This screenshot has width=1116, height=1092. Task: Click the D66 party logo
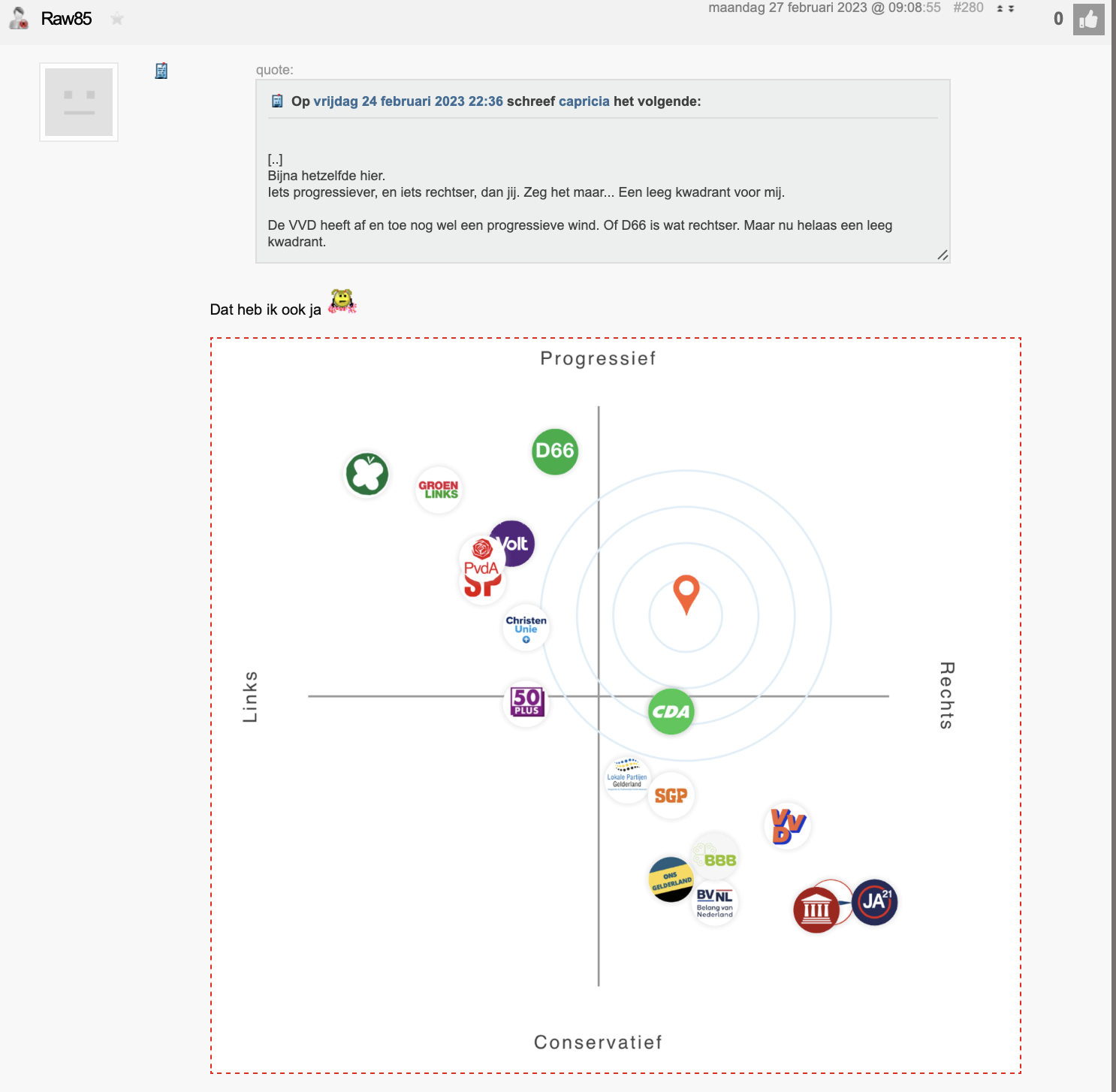[555, 451]
